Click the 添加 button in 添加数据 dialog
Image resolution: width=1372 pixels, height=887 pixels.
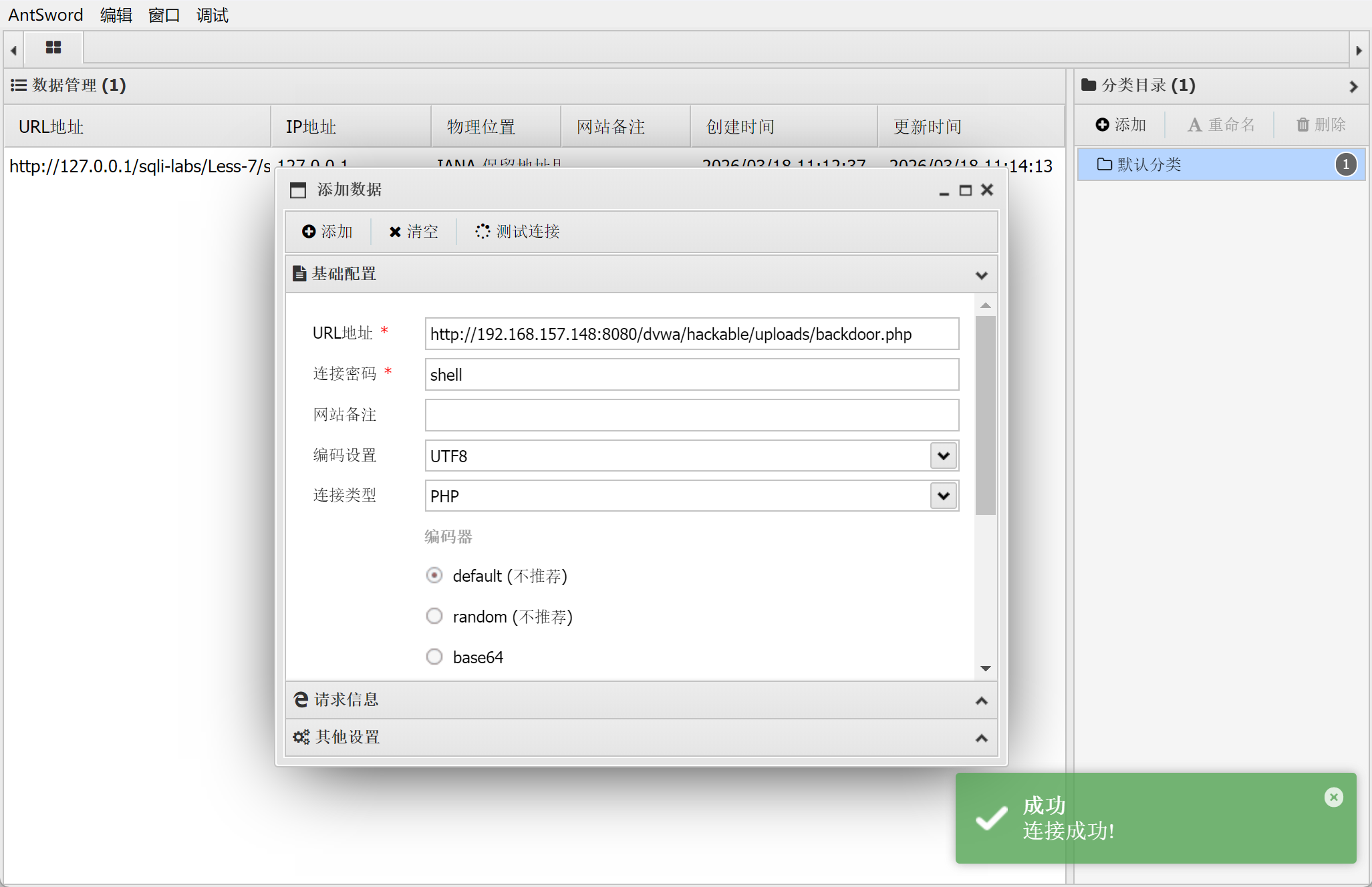327,232
